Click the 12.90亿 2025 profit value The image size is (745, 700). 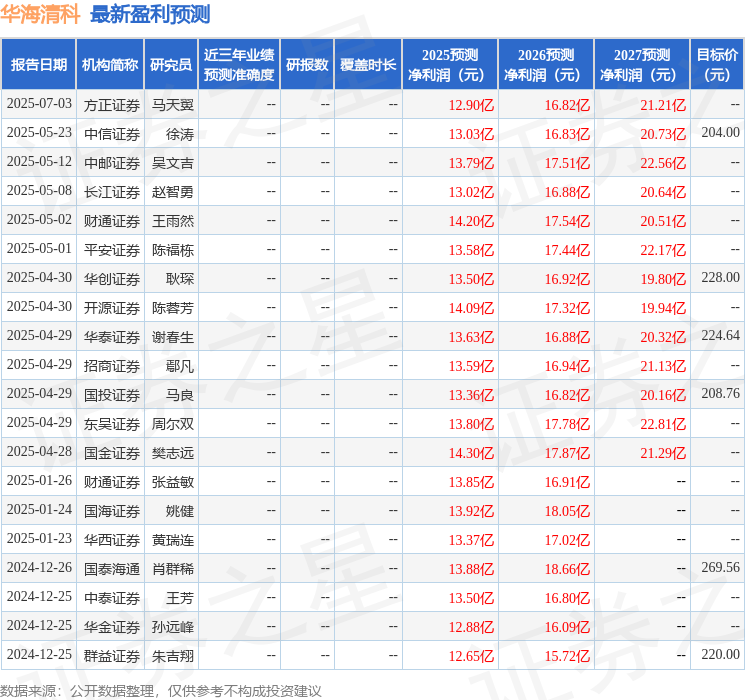(471, 105)
